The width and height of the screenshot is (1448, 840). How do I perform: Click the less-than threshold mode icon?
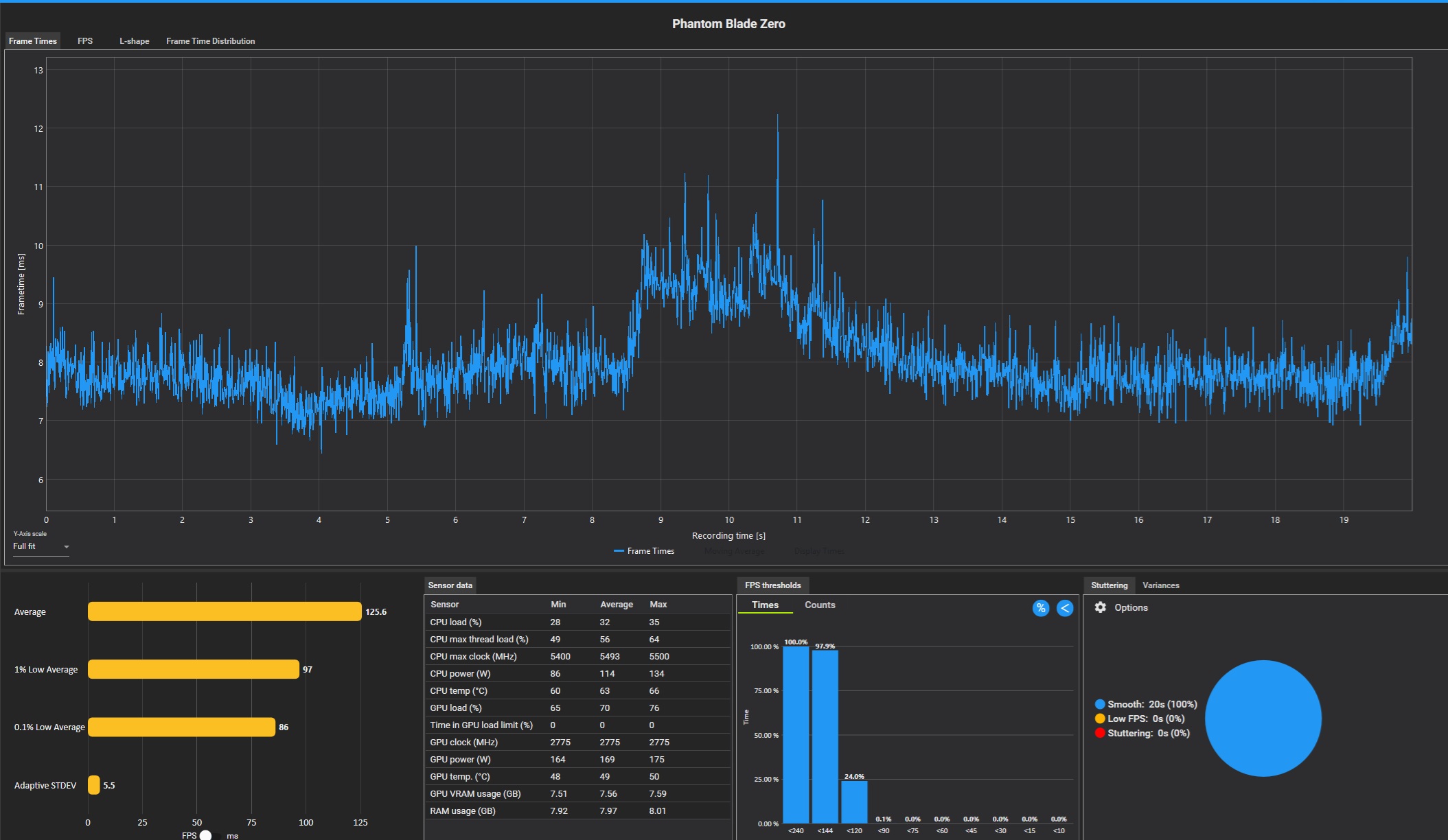[1065, 608]
